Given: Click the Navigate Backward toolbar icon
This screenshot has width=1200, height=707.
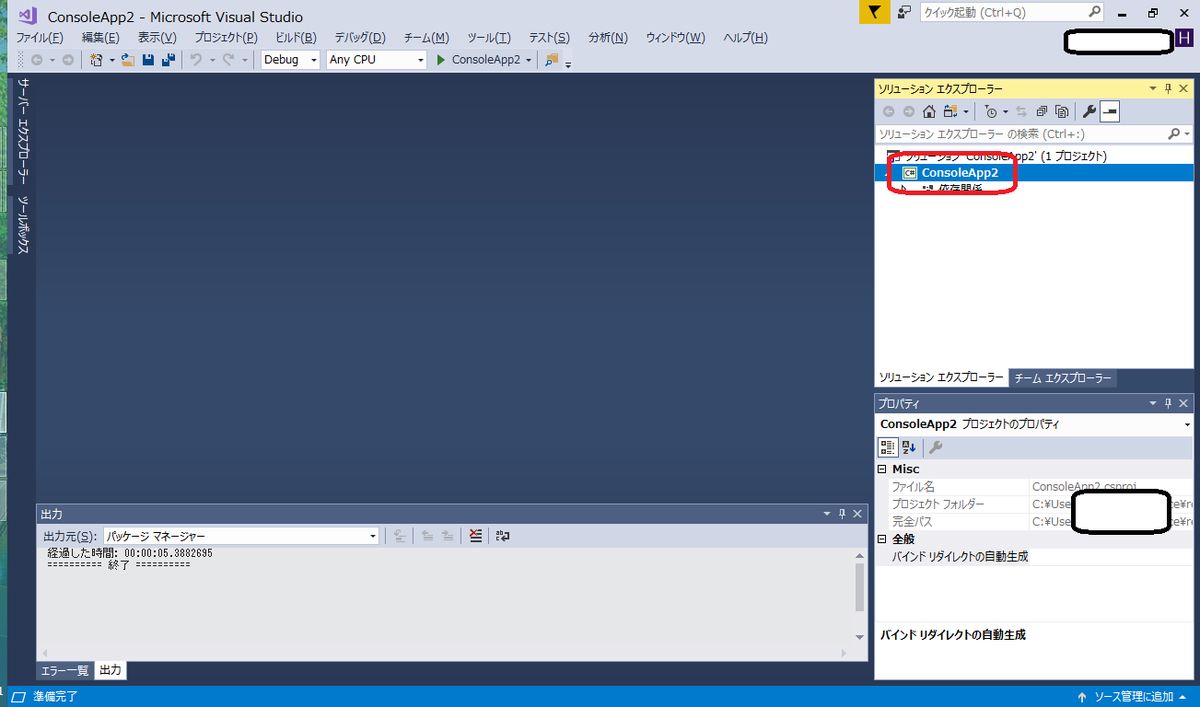Looking at the screenshot, I should pos(36,60).
